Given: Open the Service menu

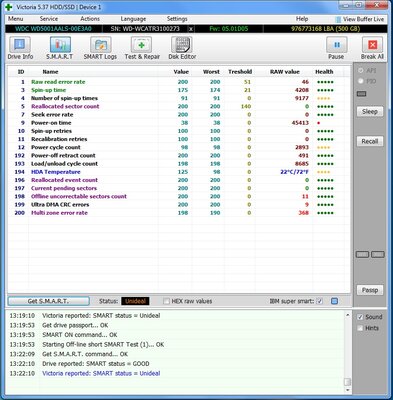Looking at the screenshot, I should tap(49, 19).
